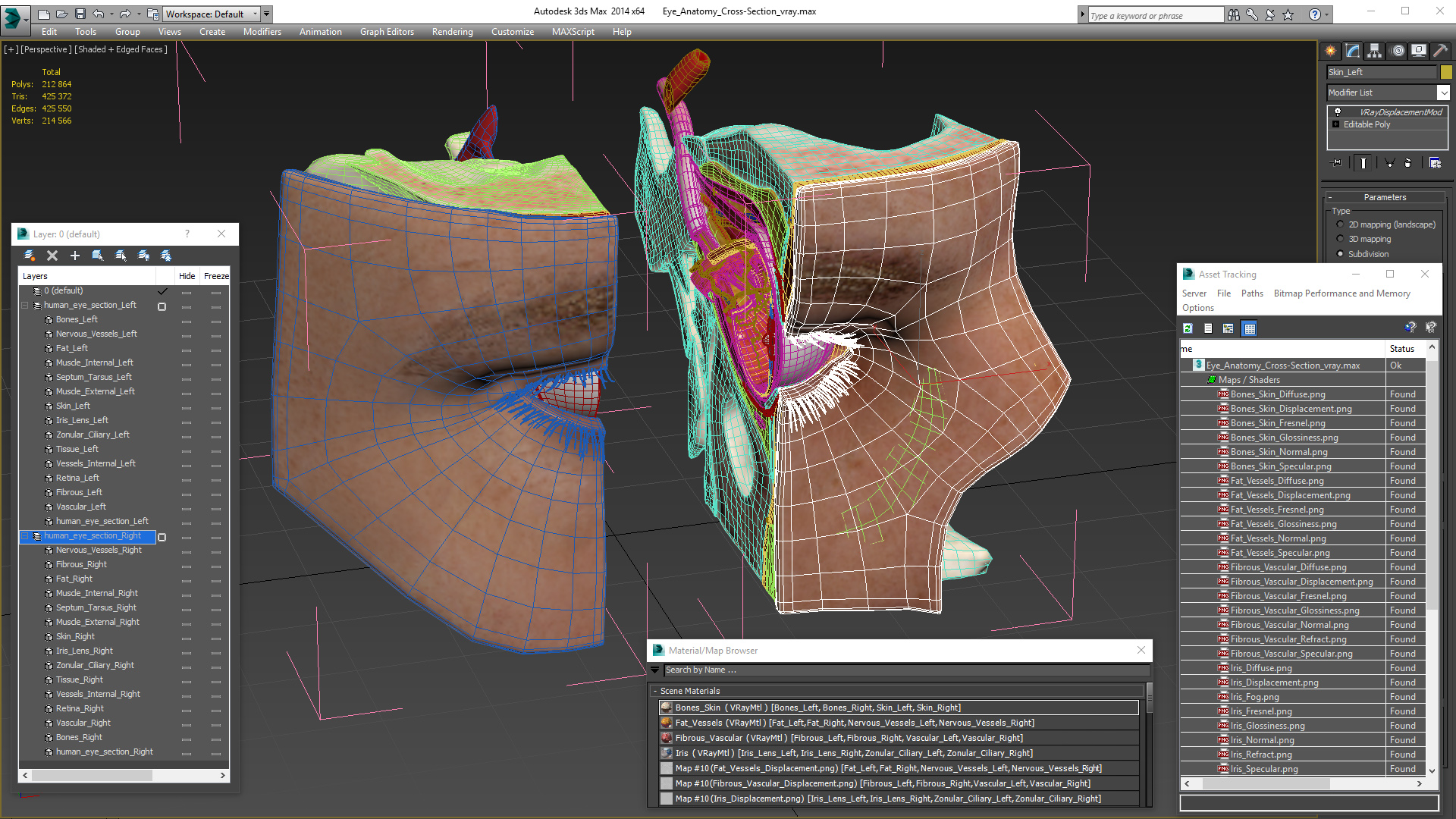Click Create New Layer icon
Viewport: 1456px width, 819px height.
click(30, 256)
